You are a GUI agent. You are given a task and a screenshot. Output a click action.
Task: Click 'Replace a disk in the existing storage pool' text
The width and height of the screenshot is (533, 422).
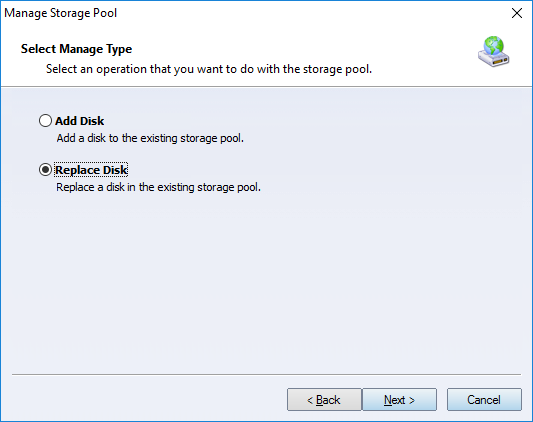[x=158, y=187]
